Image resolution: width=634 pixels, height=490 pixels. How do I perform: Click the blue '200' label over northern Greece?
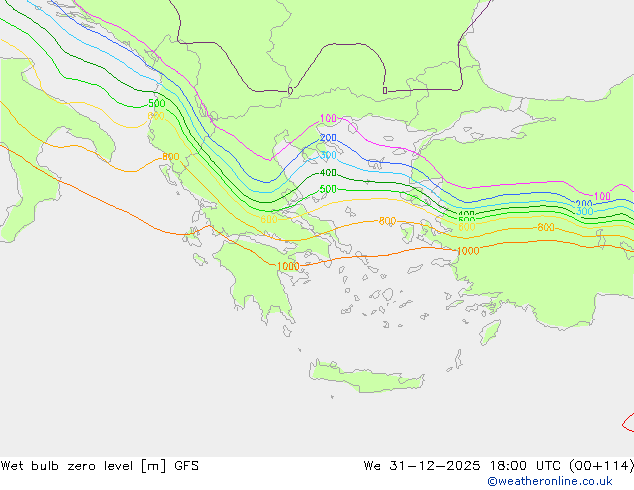point(328,137)
